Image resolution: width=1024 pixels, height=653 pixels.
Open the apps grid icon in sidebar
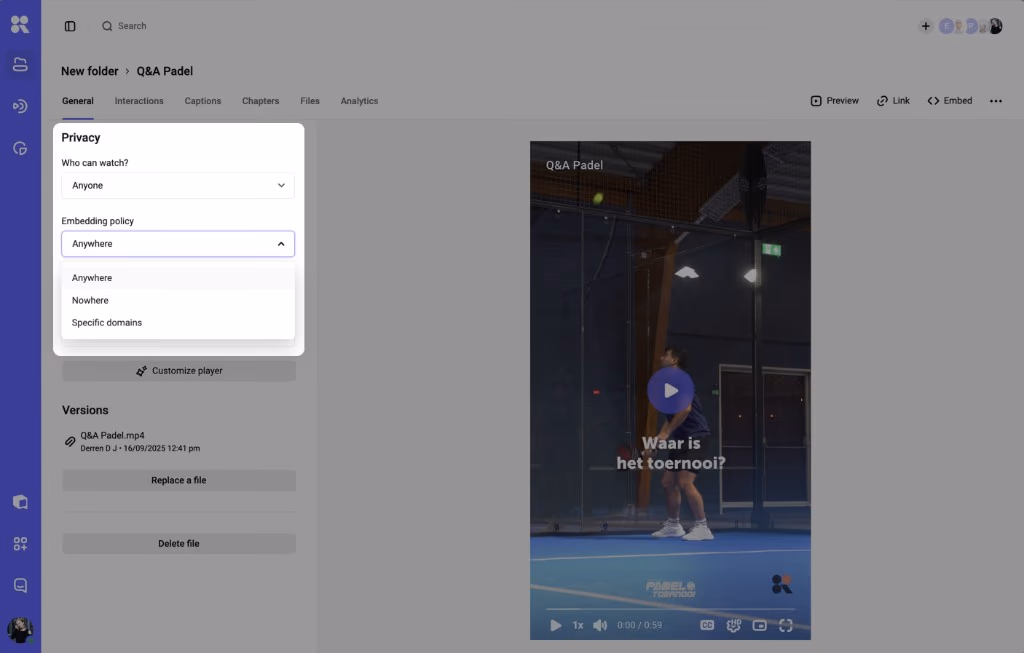20,543
